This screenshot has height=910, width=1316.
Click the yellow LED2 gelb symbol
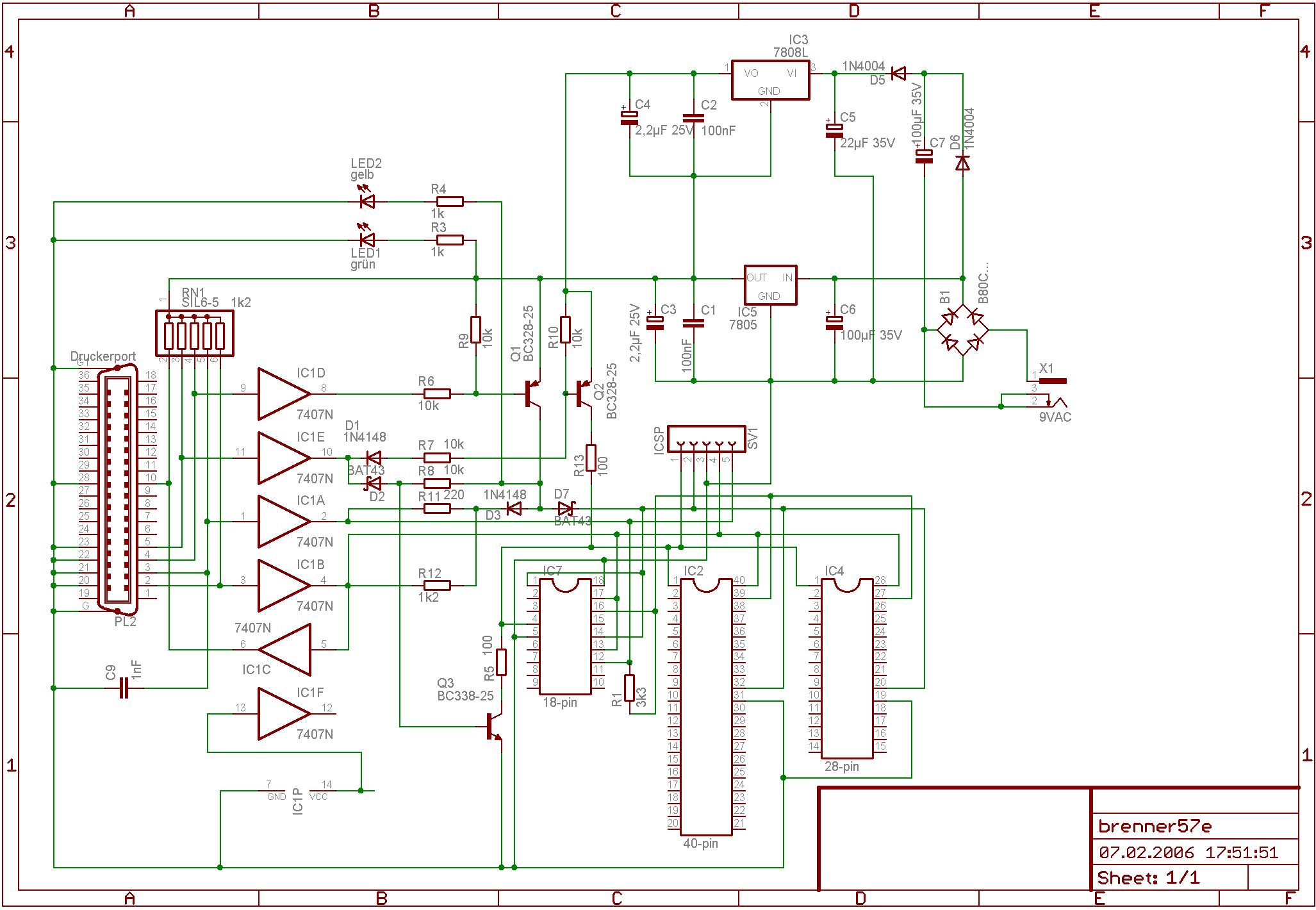[x=367, y=201]
